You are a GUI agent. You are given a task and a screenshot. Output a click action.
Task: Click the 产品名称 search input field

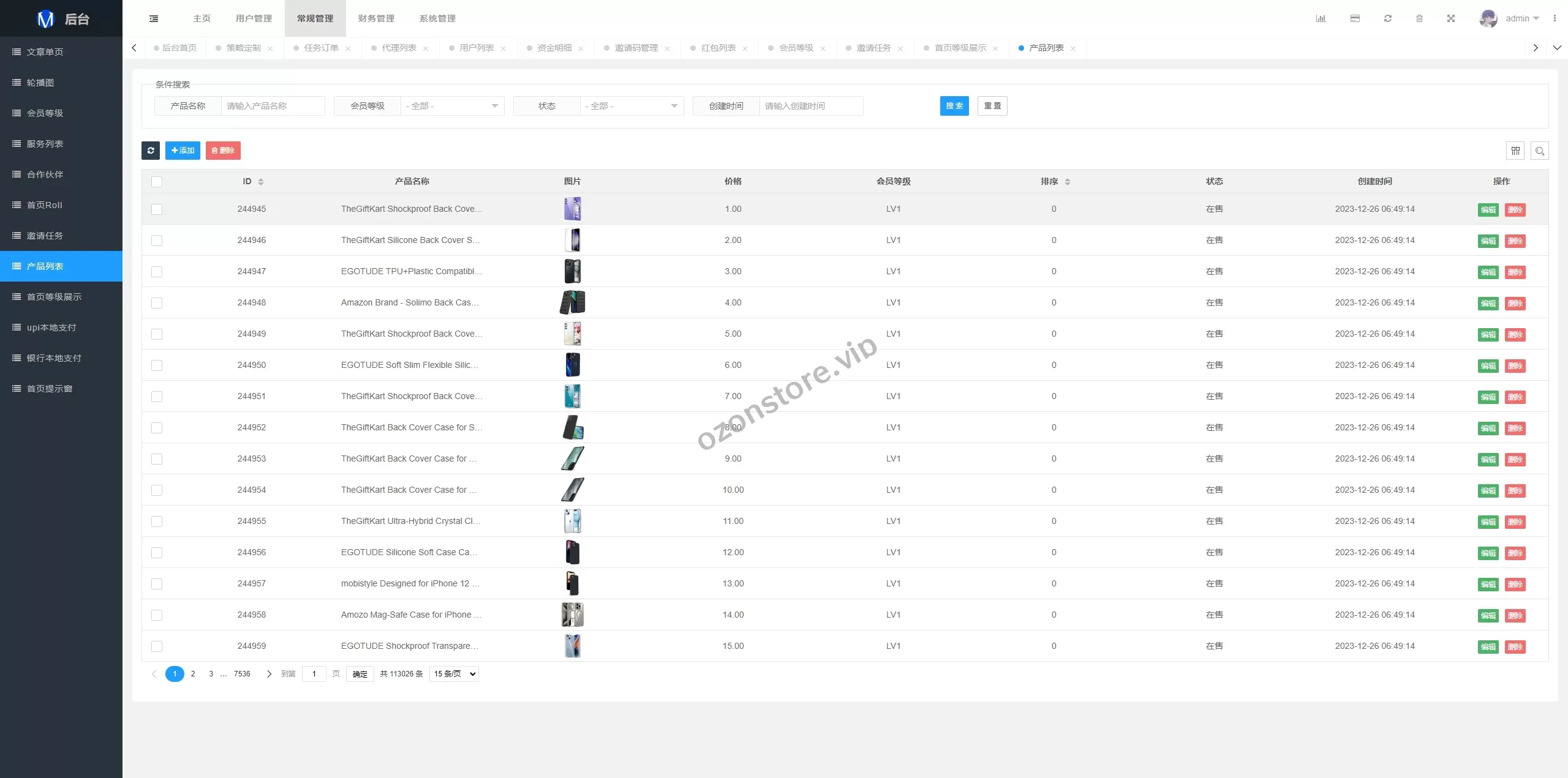pos(273,106)
